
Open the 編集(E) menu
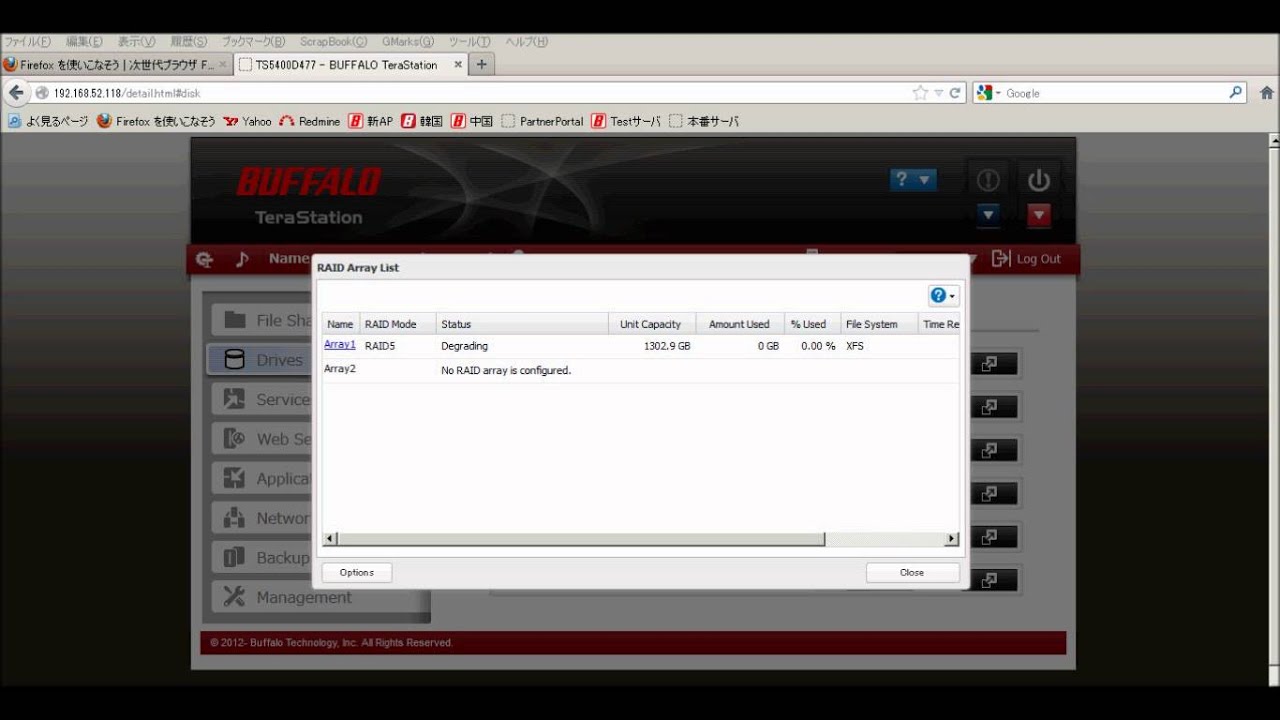pyautogui.click(x=84, y=42)
